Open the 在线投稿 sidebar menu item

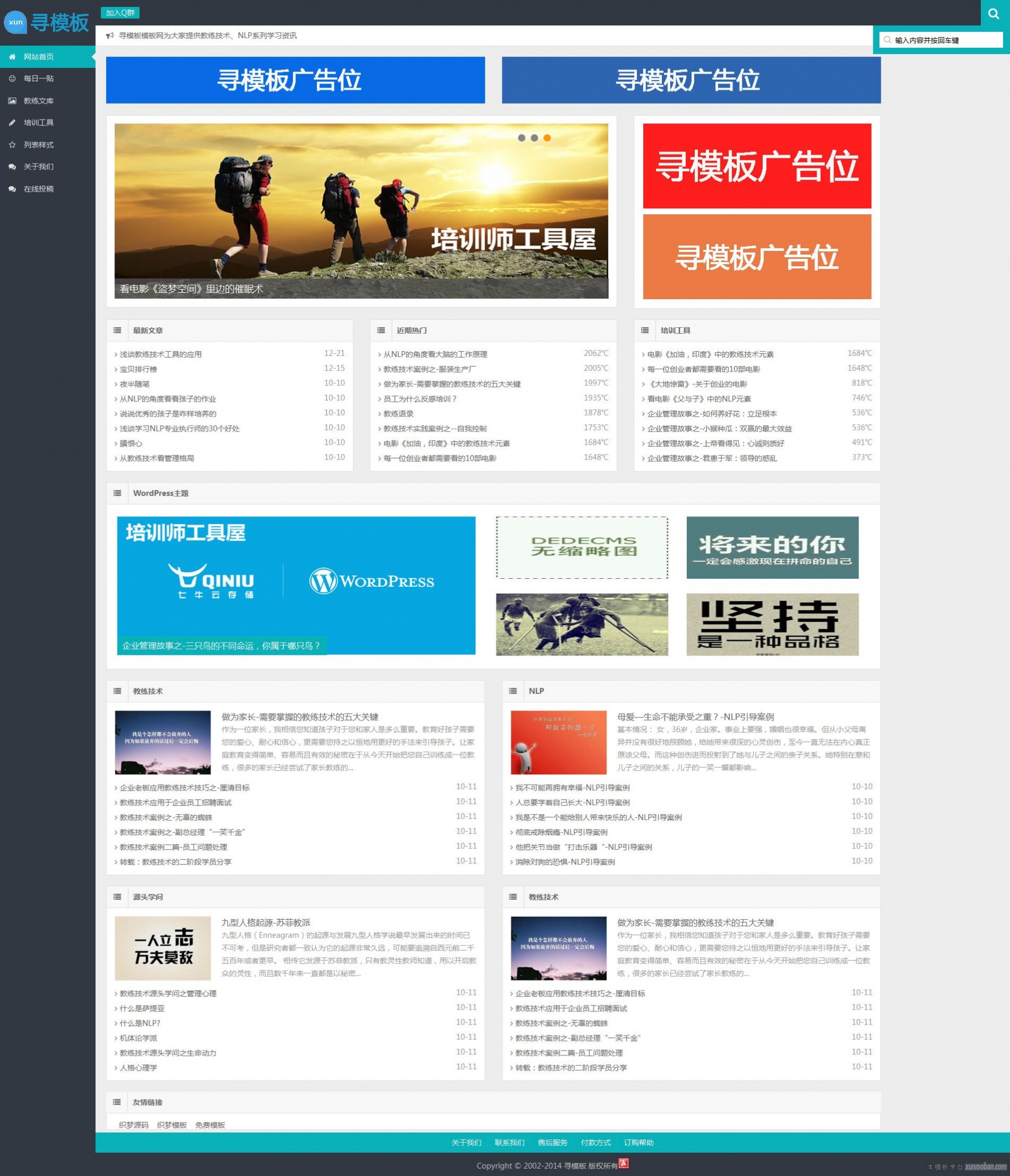click(x=39, y=189)
